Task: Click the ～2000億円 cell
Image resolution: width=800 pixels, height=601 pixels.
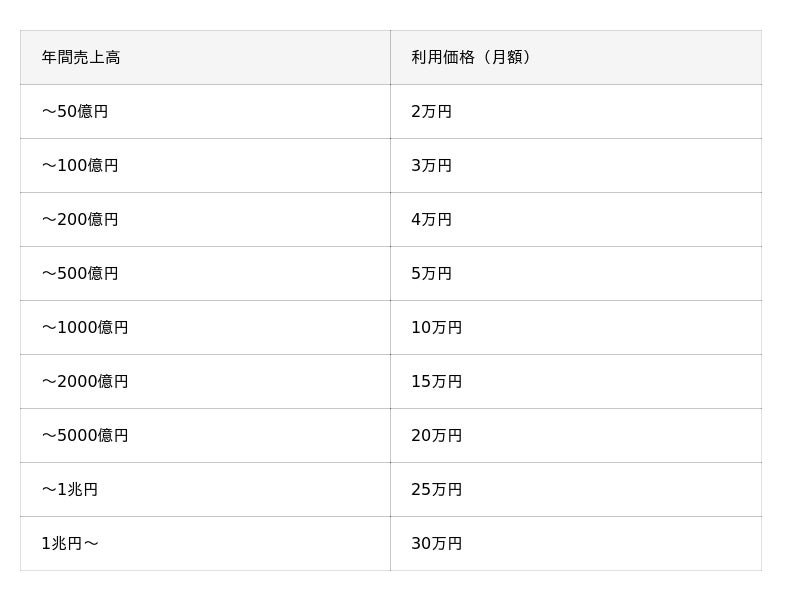Action: pos(205,382)
